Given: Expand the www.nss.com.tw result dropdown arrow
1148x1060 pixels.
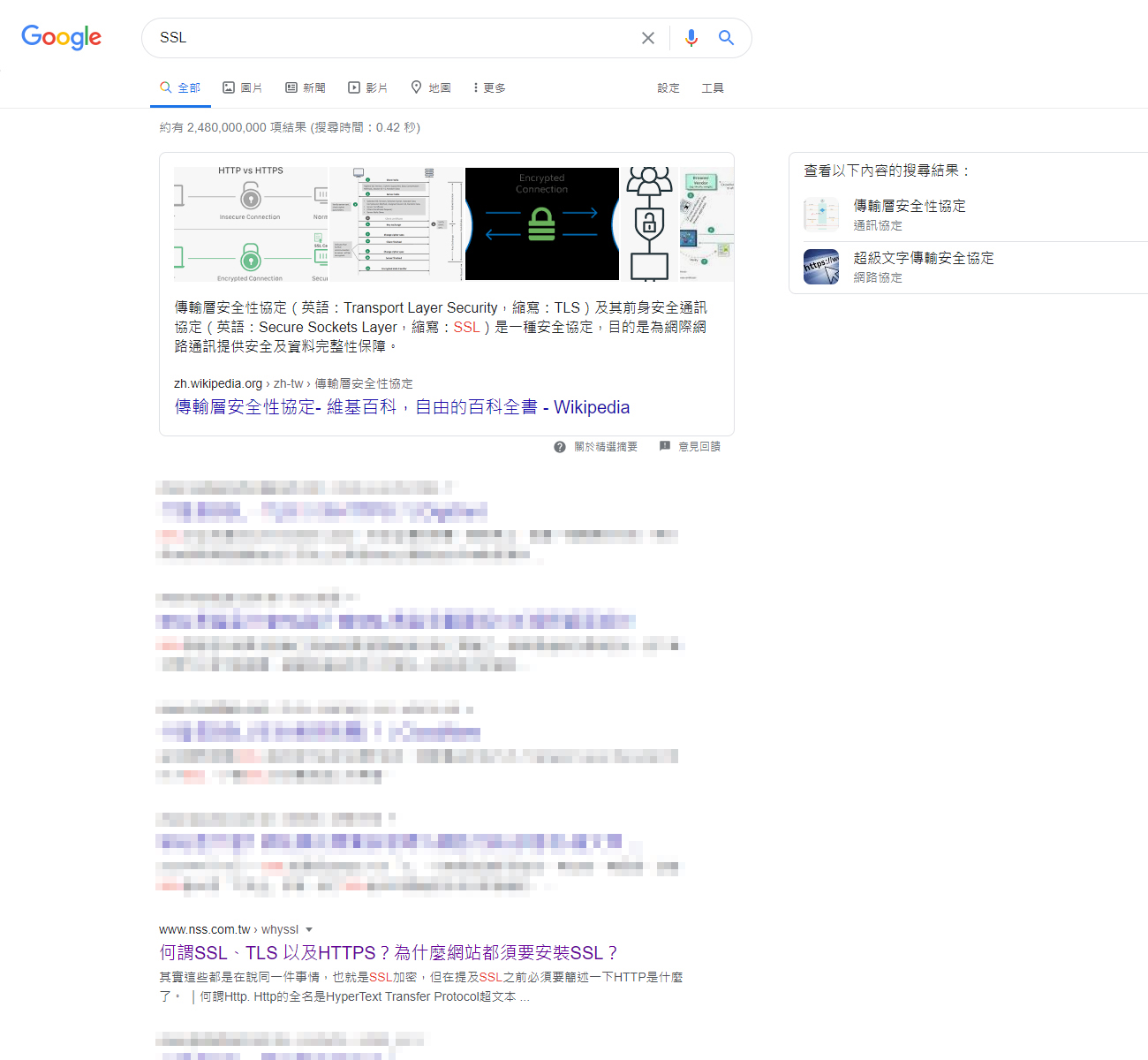Looking at the screenshot, I should pyautogui.click(x=309, y=930).
